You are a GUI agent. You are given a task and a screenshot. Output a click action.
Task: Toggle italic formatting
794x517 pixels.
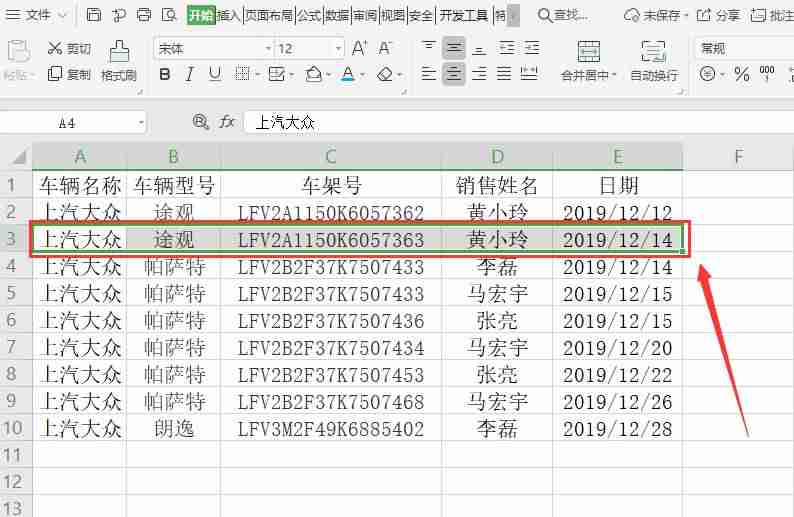[x=189, y=74]
